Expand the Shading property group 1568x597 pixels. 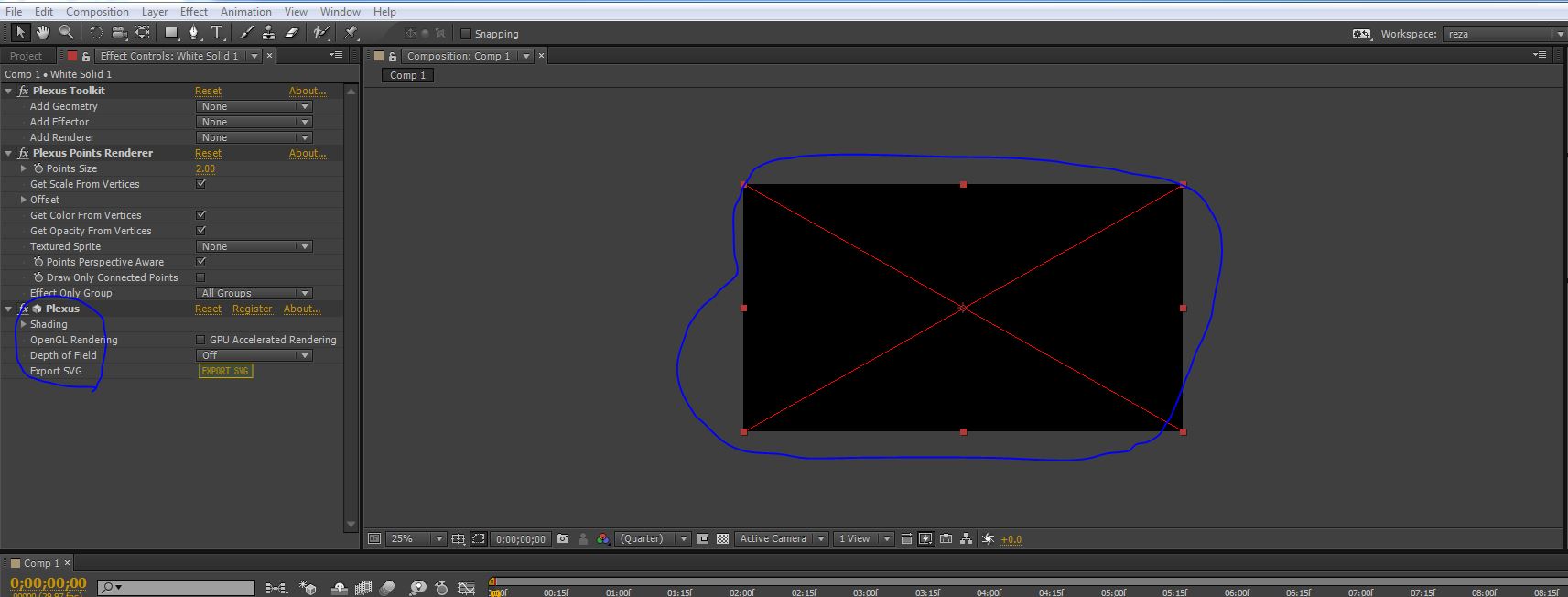pyautogui.click(x=24, y=324)
